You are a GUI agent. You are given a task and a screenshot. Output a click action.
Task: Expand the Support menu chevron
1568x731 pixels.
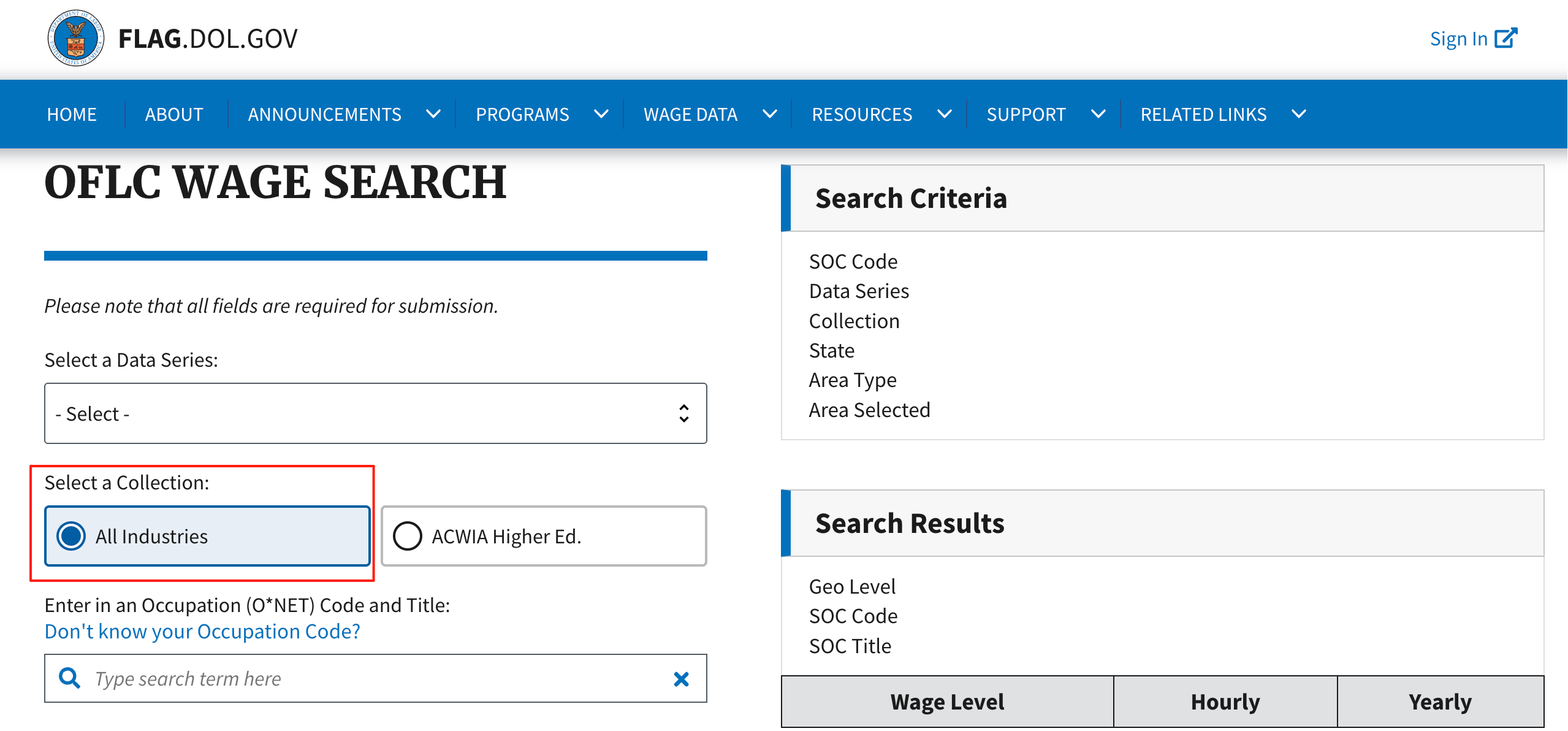coord(1098,114)
